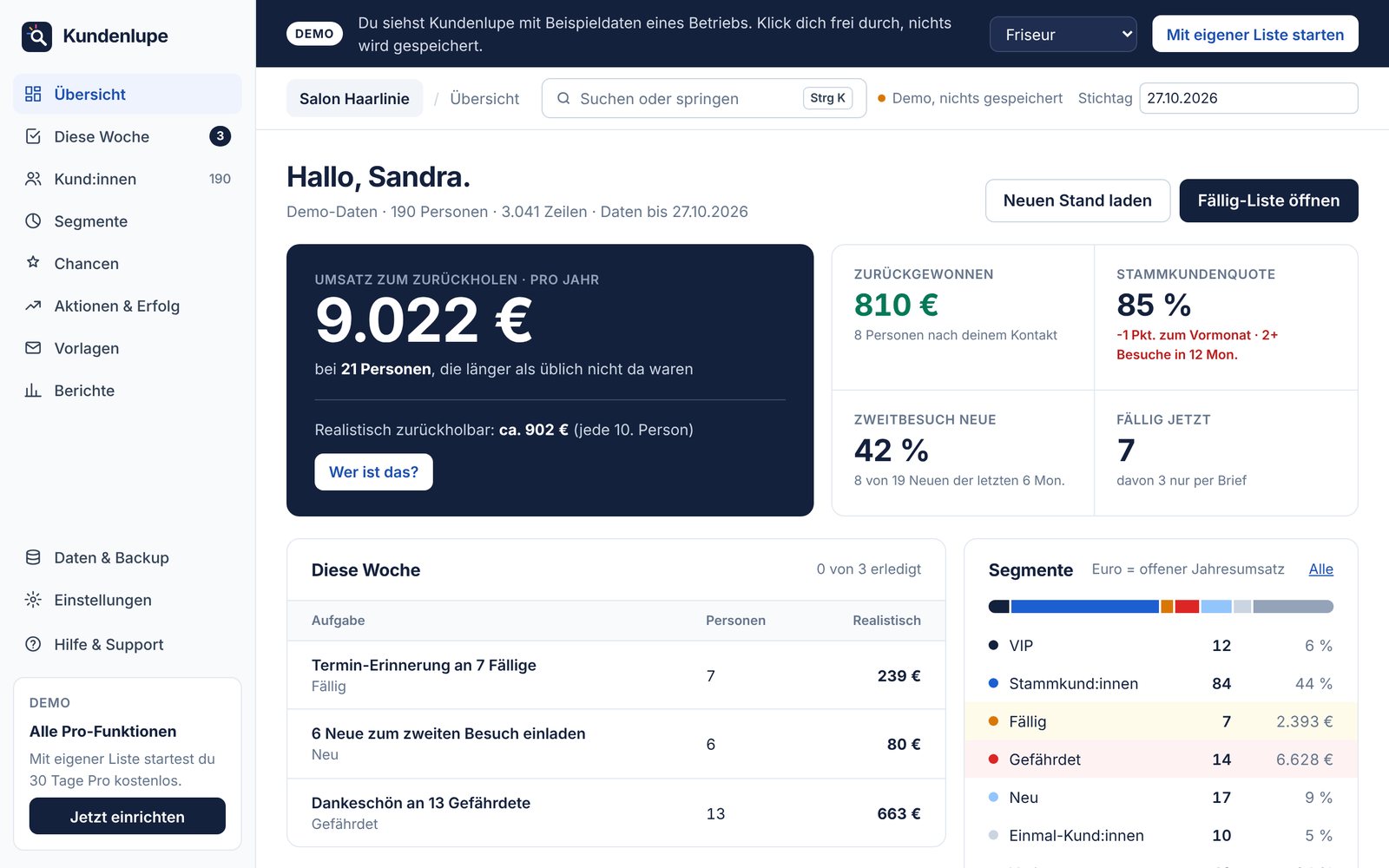Image resolution: width=1389 pixels, height=868 pixels.
Task: Select the Gefährdet segment row
Action: (x=1161, y=759)
